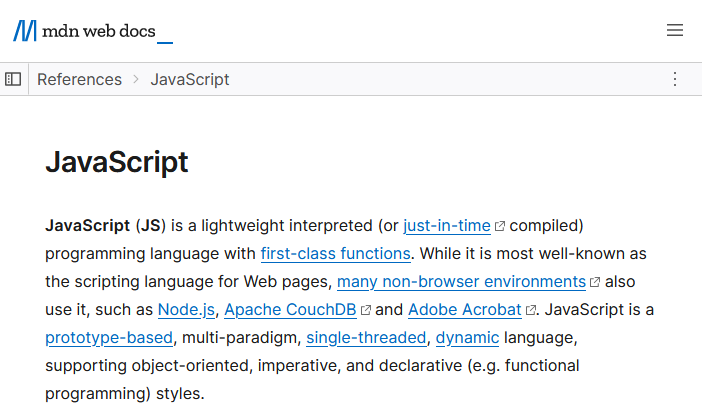Follow the prototype-based link
Viewport: 702px width, 413px height.
click(x=109, y=337)
